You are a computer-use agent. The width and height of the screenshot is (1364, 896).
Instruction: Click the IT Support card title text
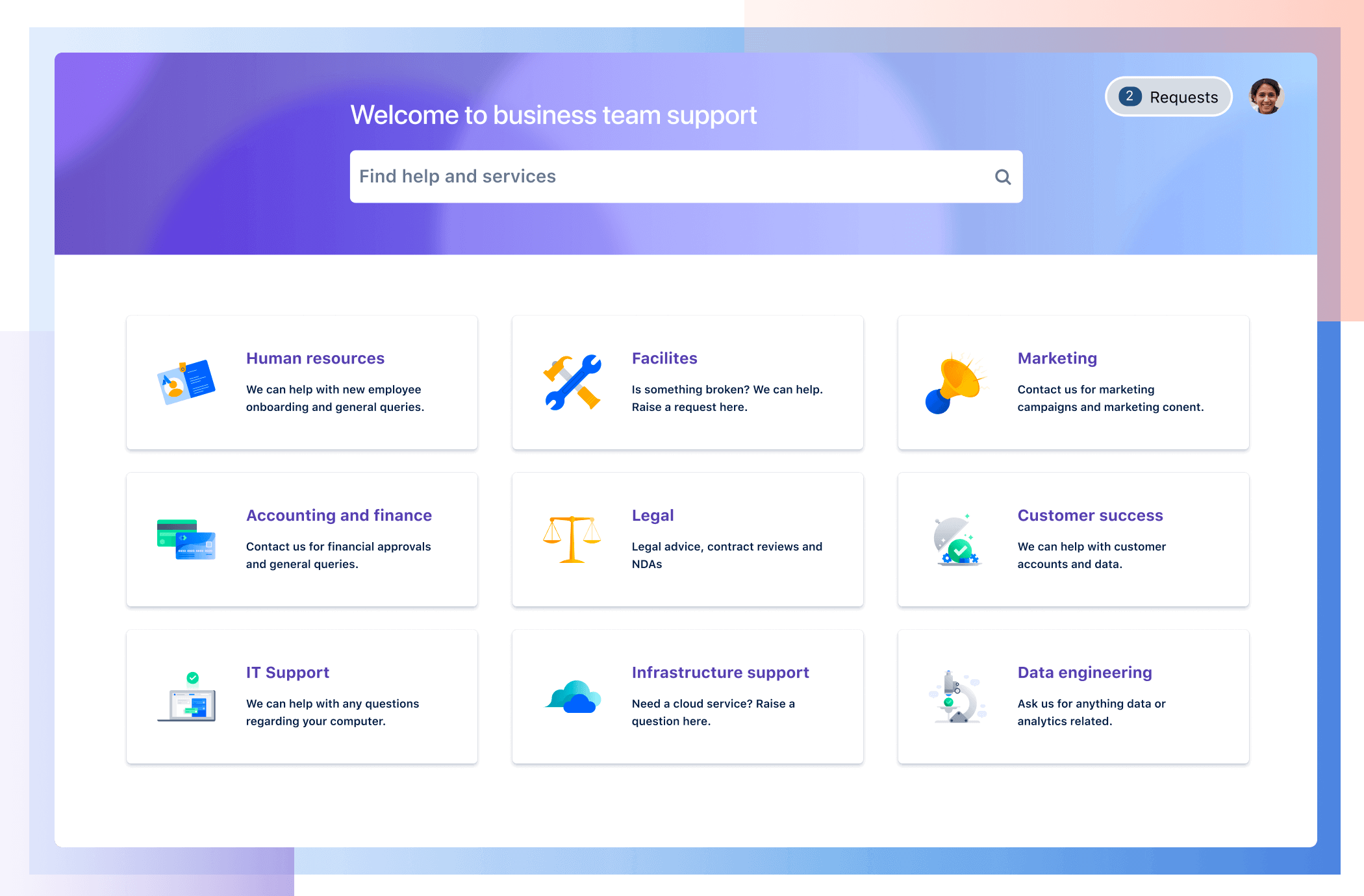pyautogui.click(x=288, y=672)
